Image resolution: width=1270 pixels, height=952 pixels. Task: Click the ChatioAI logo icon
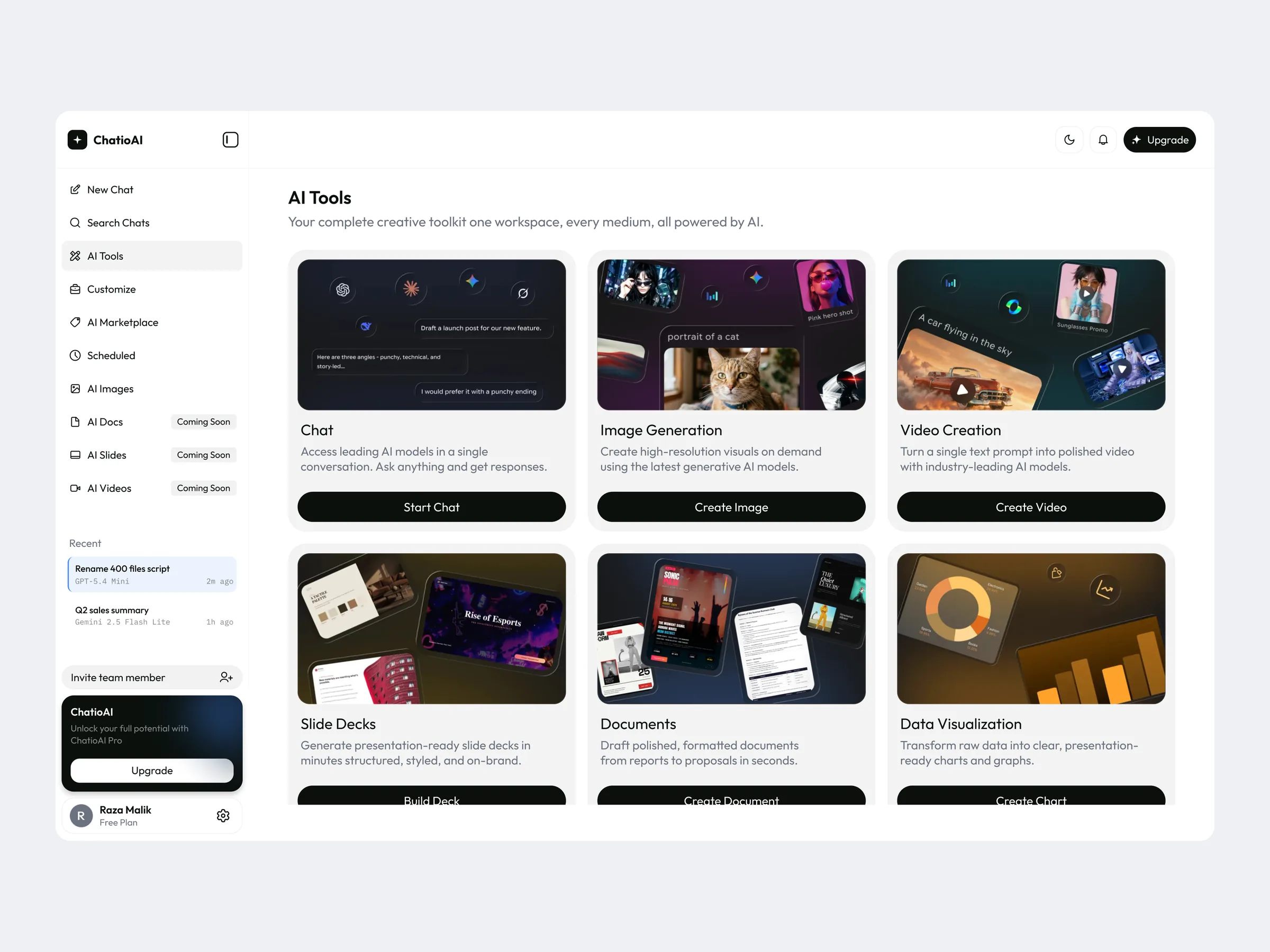(x=77, y=140)
